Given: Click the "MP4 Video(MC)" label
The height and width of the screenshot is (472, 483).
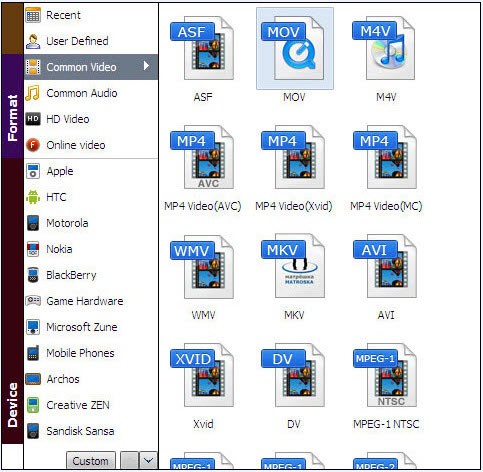Looking at the screenshot, I should tap(386, 206).
